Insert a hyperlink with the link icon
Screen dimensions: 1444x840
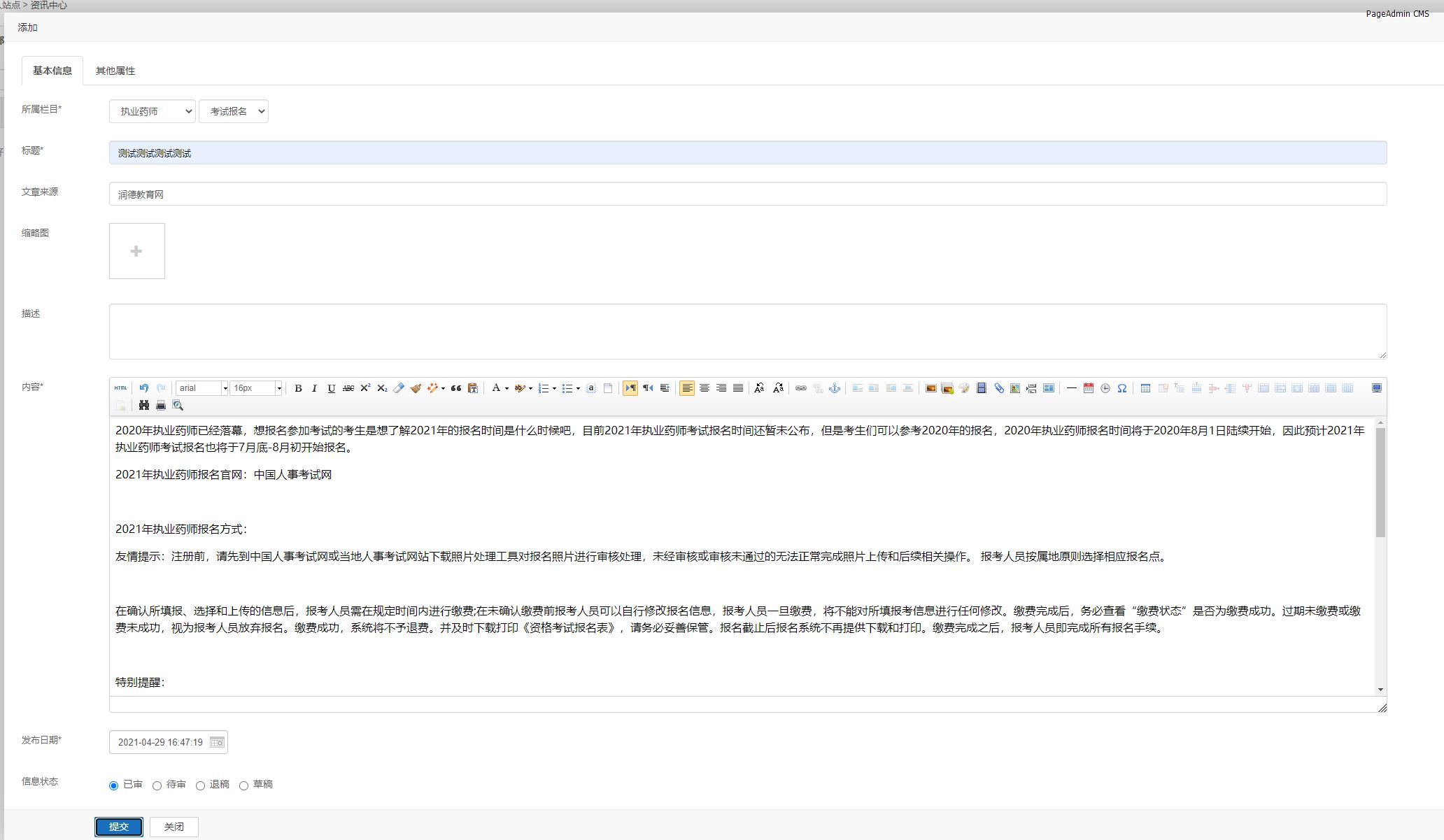point(801,388)
